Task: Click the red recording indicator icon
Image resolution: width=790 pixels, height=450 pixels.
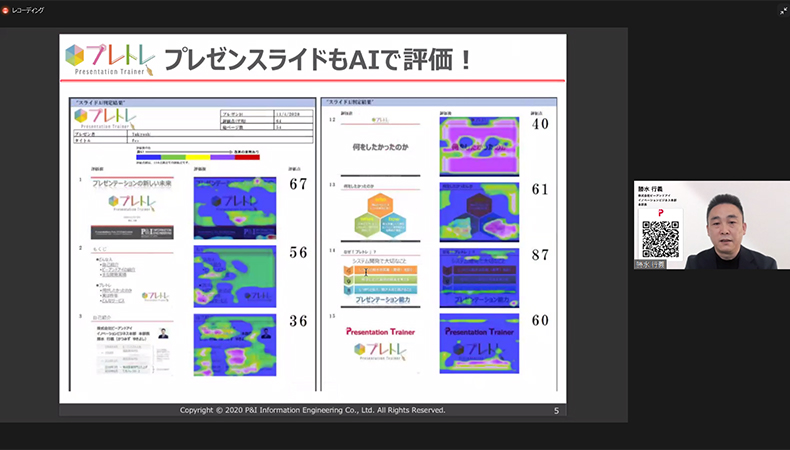Action: (5, 10)
